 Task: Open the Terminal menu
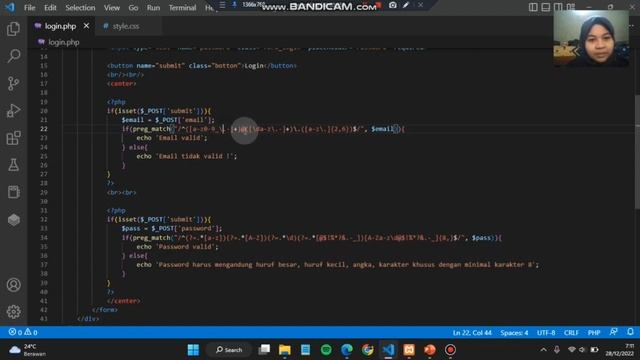click(x=182, y=8)
